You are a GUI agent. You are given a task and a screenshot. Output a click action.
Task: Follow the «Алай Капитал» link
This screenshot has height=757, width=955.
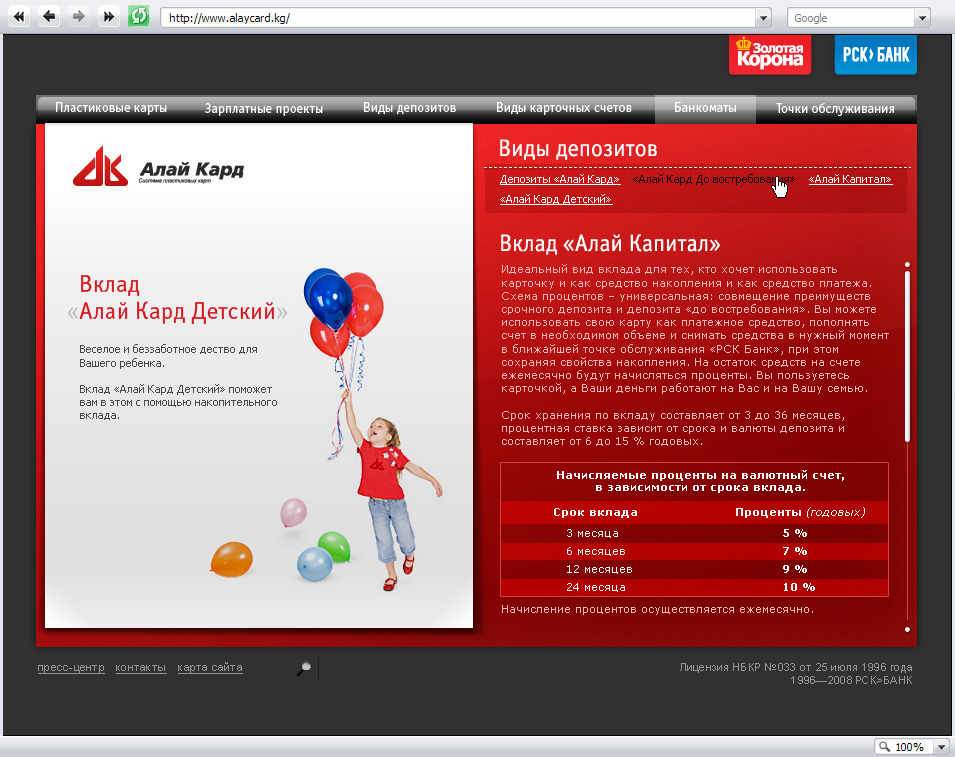(850, 179)
